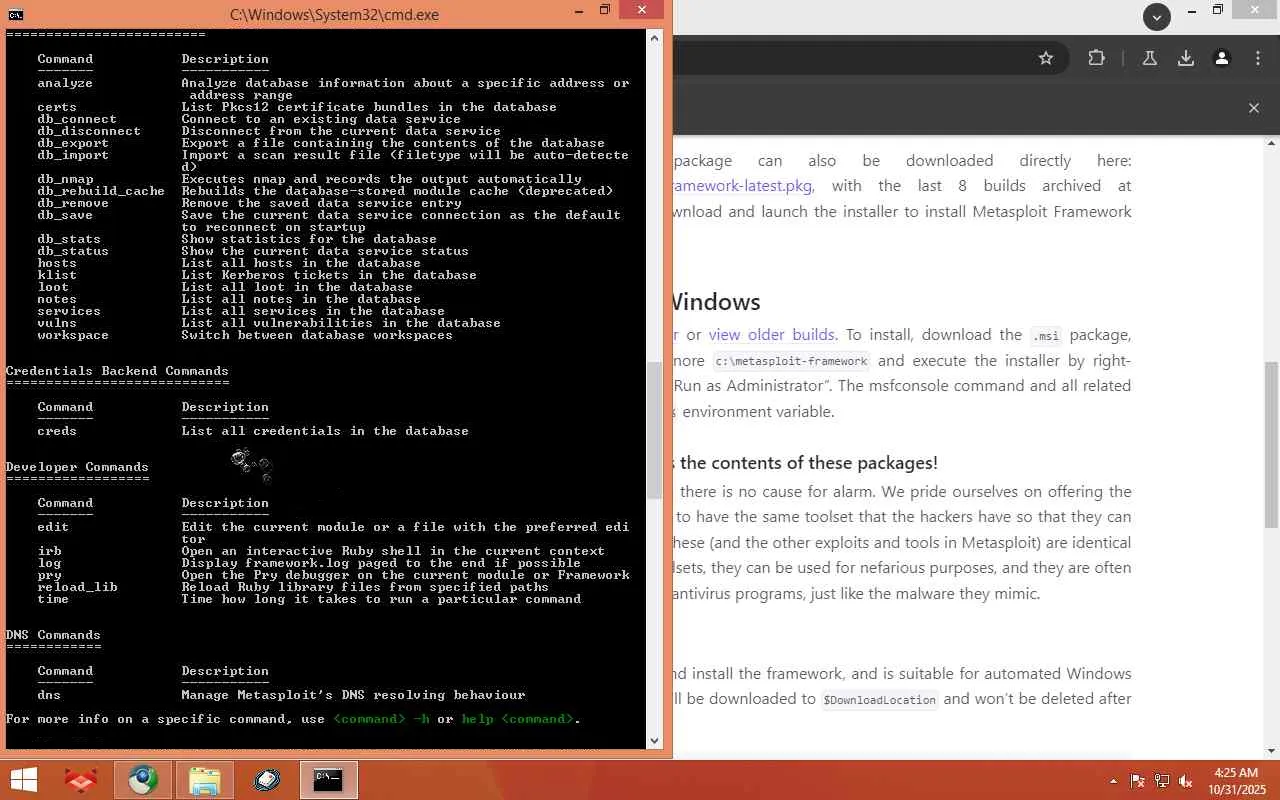The height and width of the screenshot is (800, 1280).
Task: Show browser downloads
Action: (x=1186, y=58)
